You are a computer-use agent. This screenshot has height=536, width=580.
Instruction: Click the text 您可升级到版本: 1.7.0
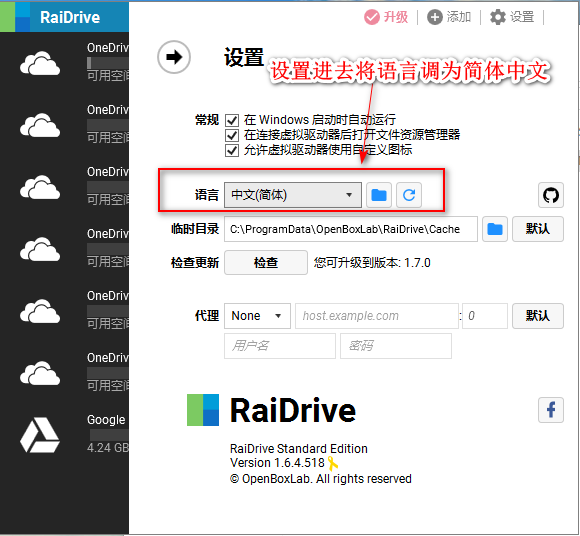click(372, 263)
